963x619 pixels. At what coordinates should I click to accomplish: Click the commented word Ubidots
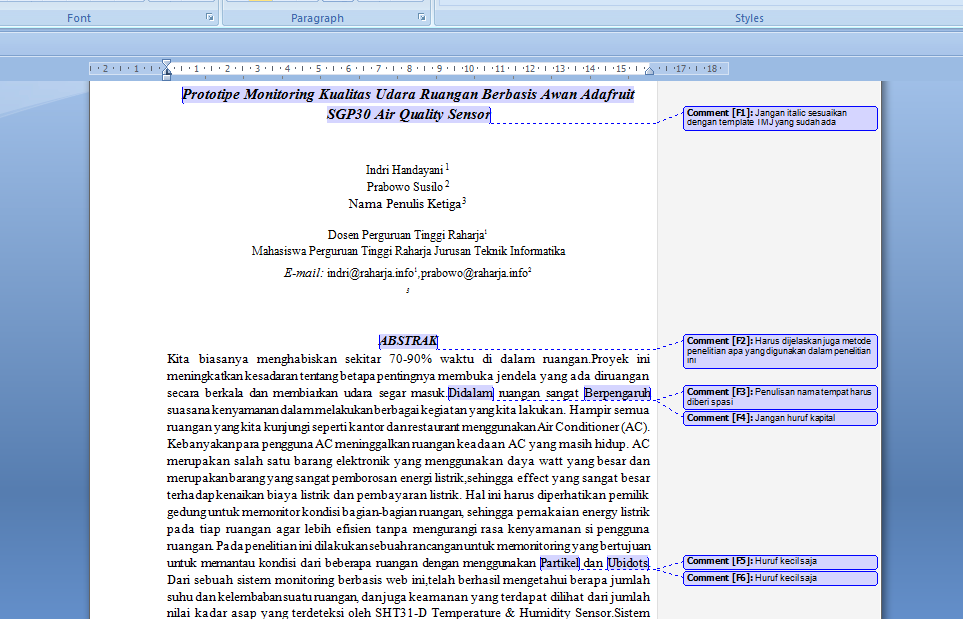[628, 563]
